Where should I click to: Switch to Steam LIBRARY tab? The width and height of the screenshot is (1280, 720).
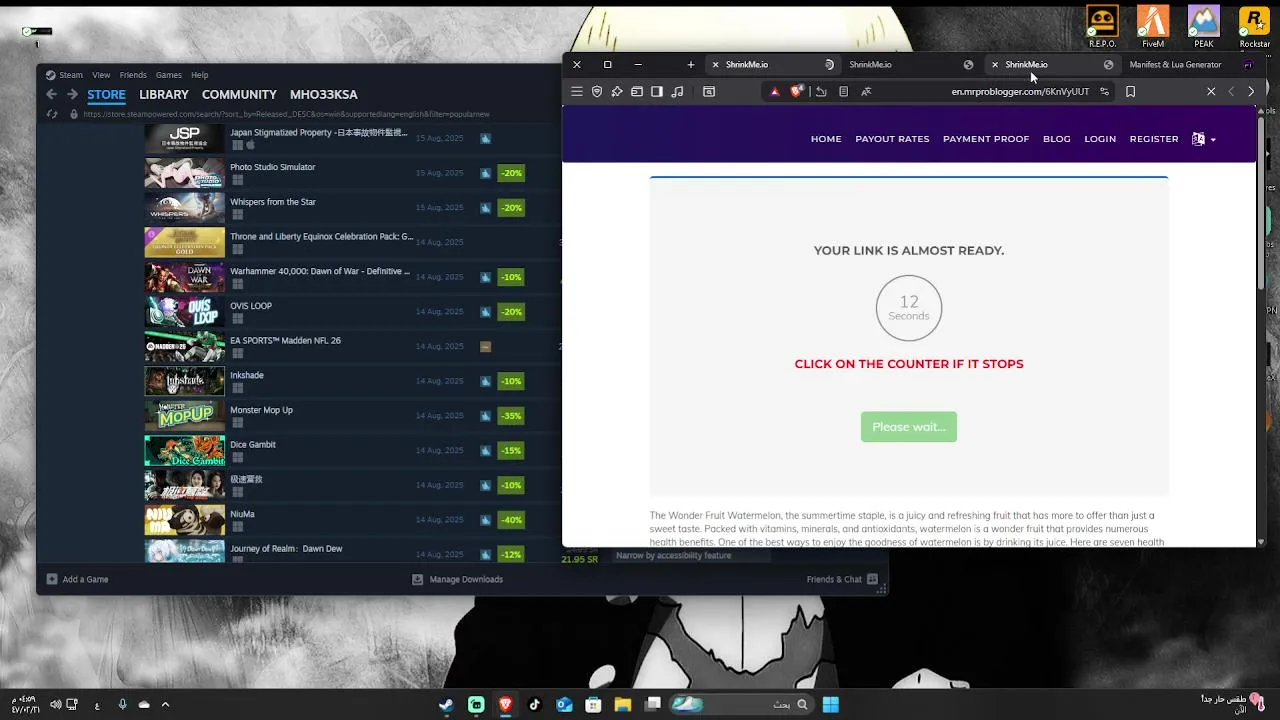pos(164,94)
